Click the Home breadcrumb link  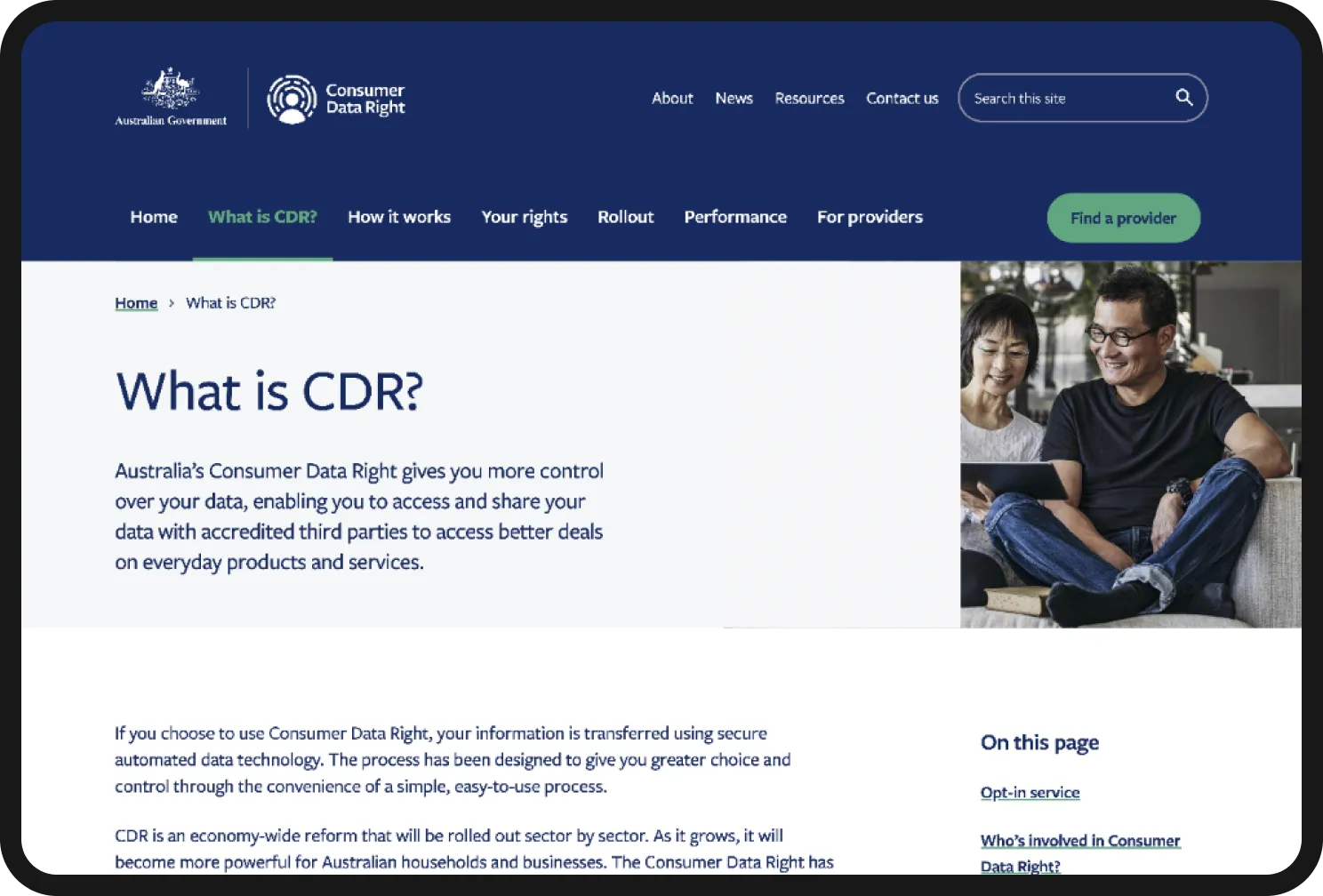click(136, 302)
